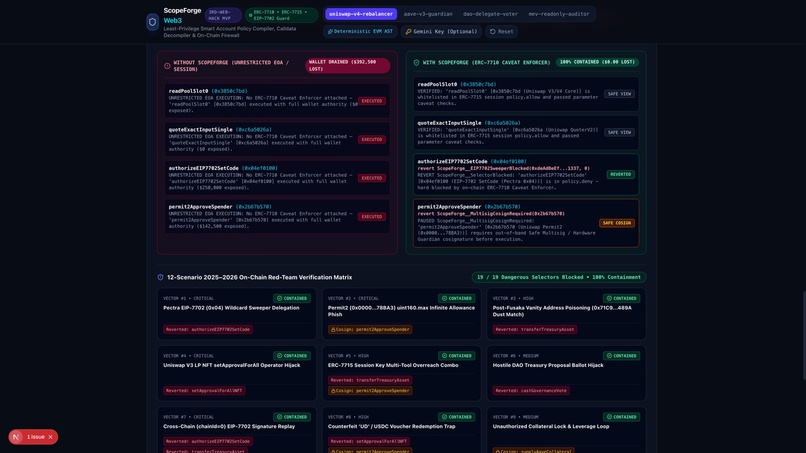
Task: Click the check icon in Vector #2 Contained badge
Action: tap(444, 298)
